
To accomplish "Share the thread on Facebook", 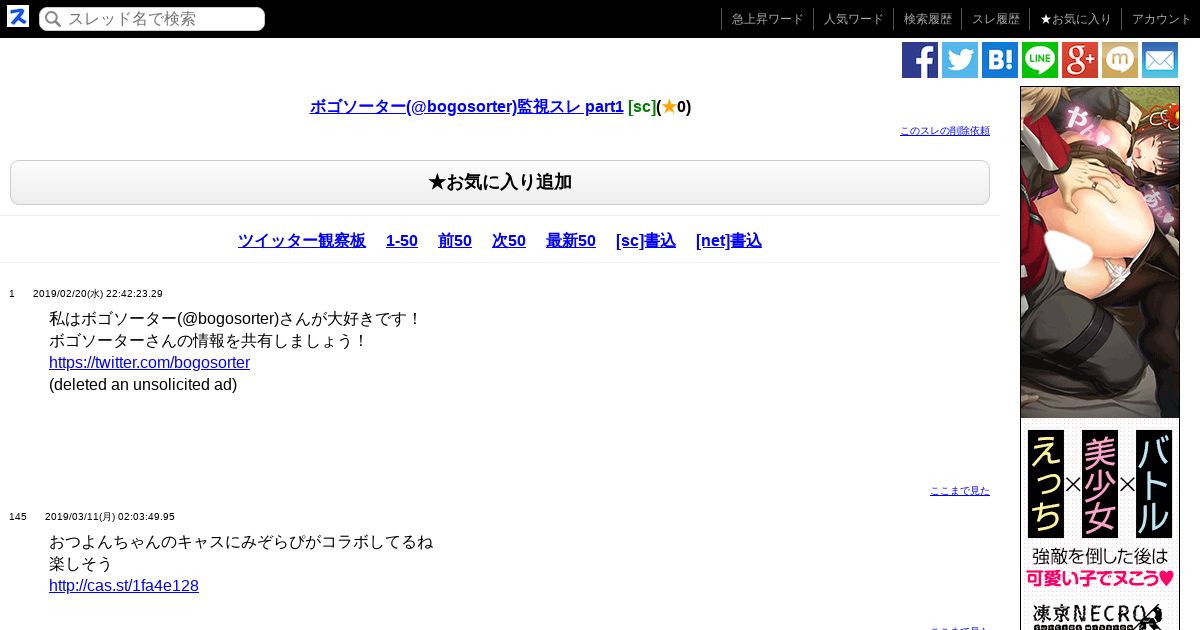I will click(920, 60).
